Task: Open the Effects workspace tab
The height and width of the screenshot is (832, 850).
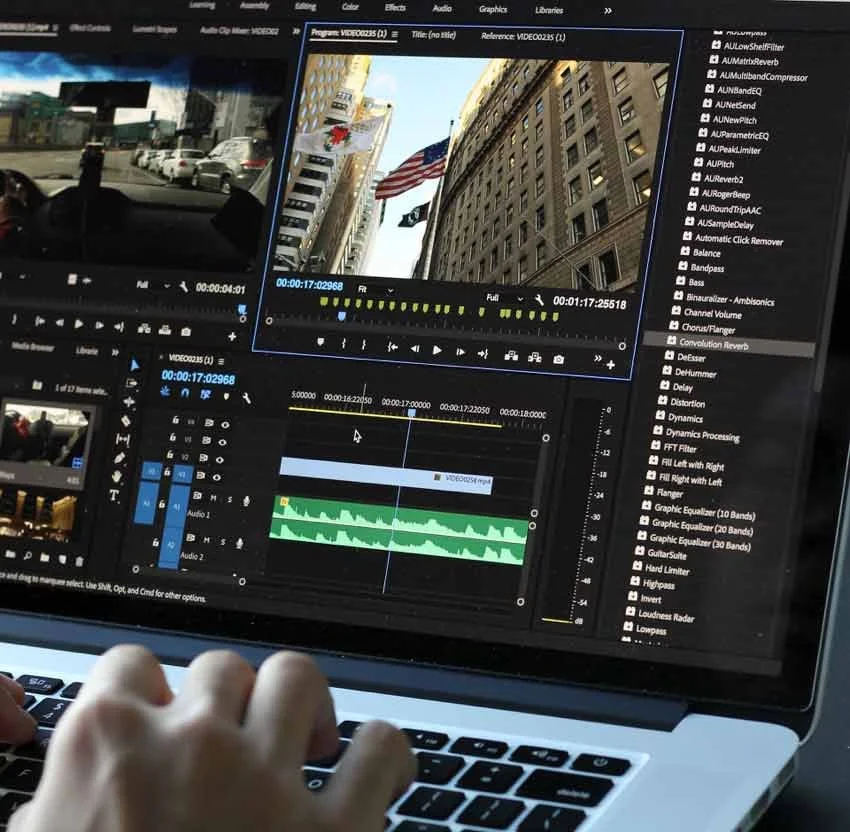Action: pos(395,8)
